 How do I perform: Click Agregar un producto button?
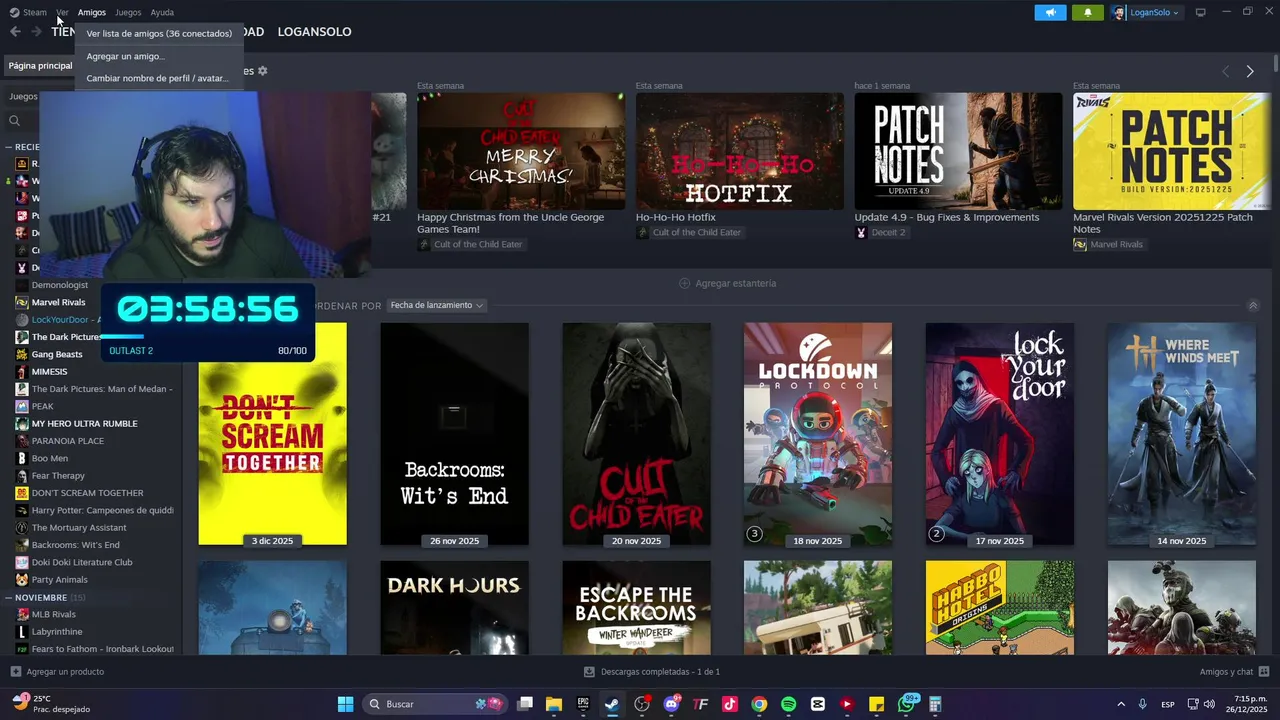[57, 672]
